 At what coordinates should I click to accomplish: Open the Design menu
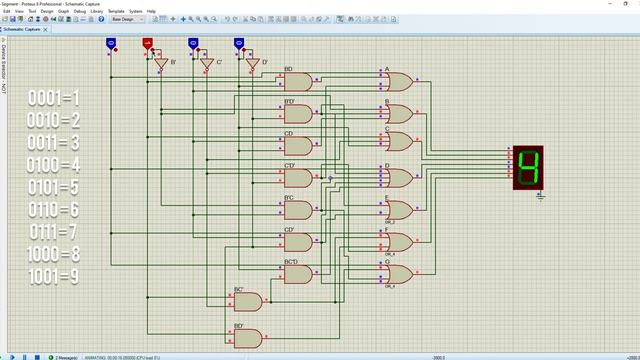click(47, 11)
